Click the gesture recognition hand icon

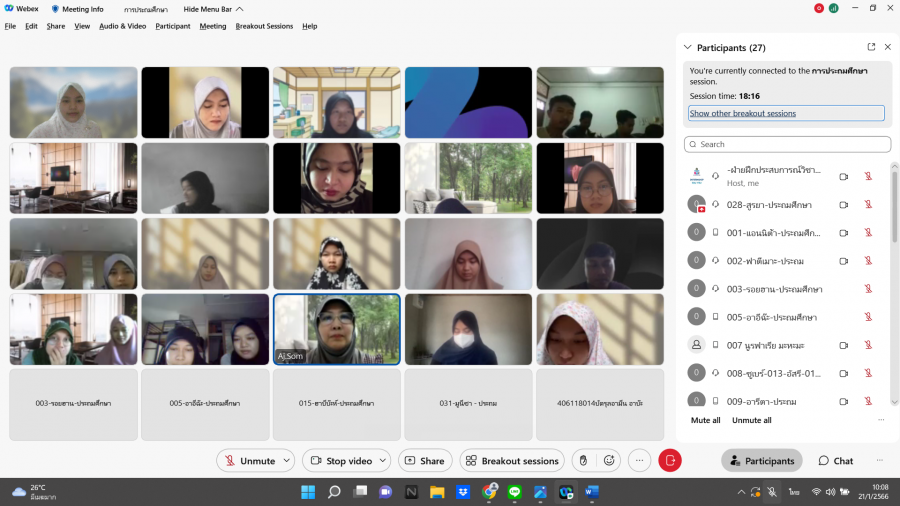click(583, 461)
